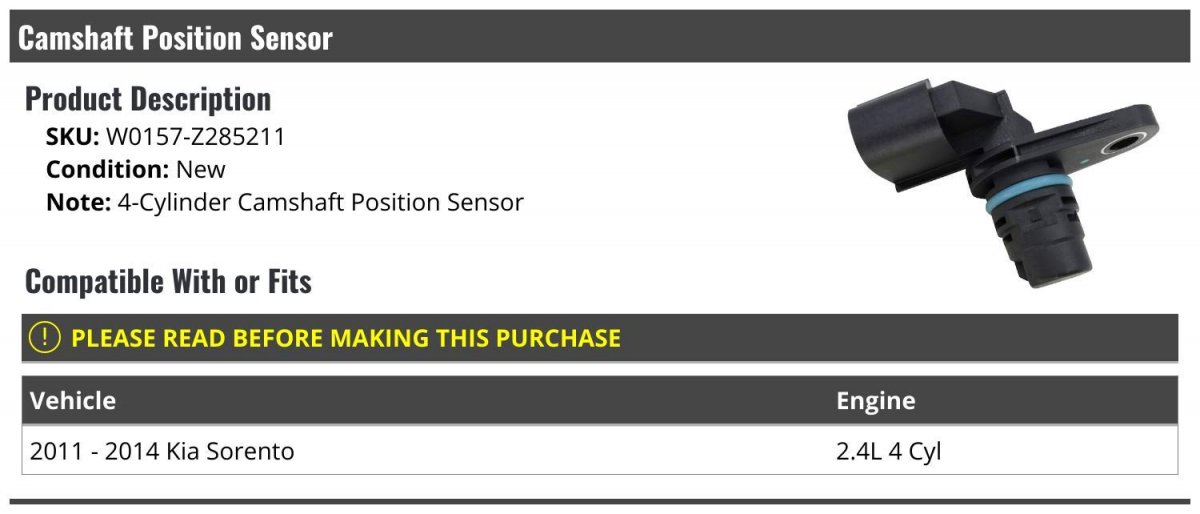Viewport: 1200px width, 514px height.
Task: Click the camshaft sensor product image
Action: tap(1000, 180)
